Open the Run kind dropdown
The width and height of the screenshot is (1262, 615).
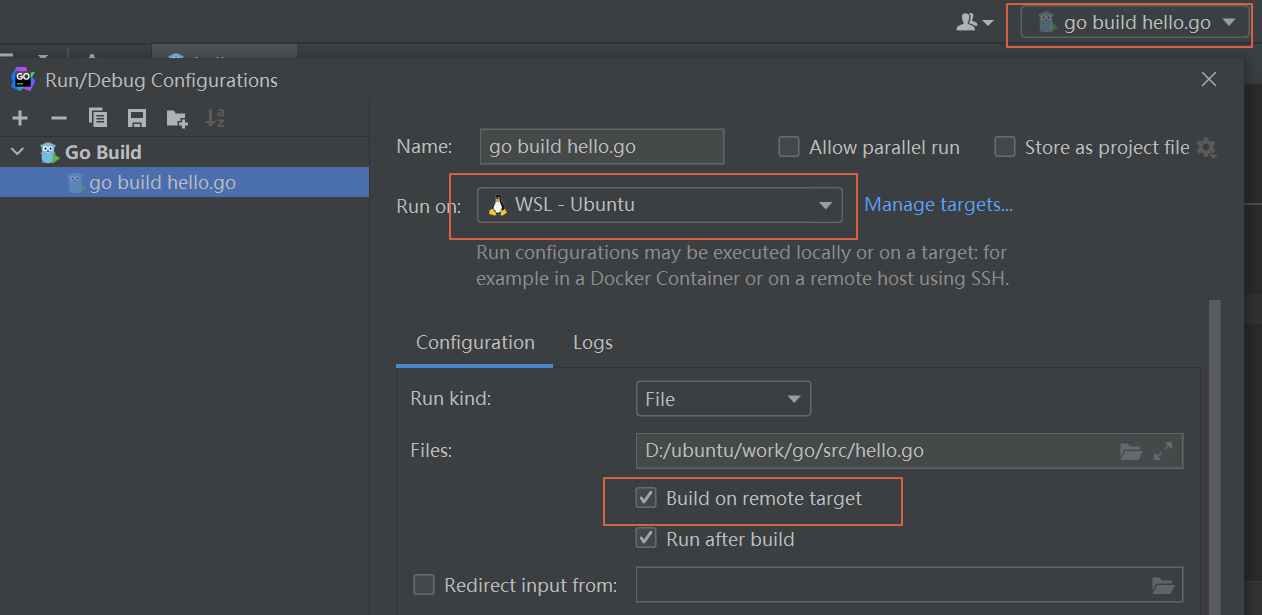[x=723, y=399]
